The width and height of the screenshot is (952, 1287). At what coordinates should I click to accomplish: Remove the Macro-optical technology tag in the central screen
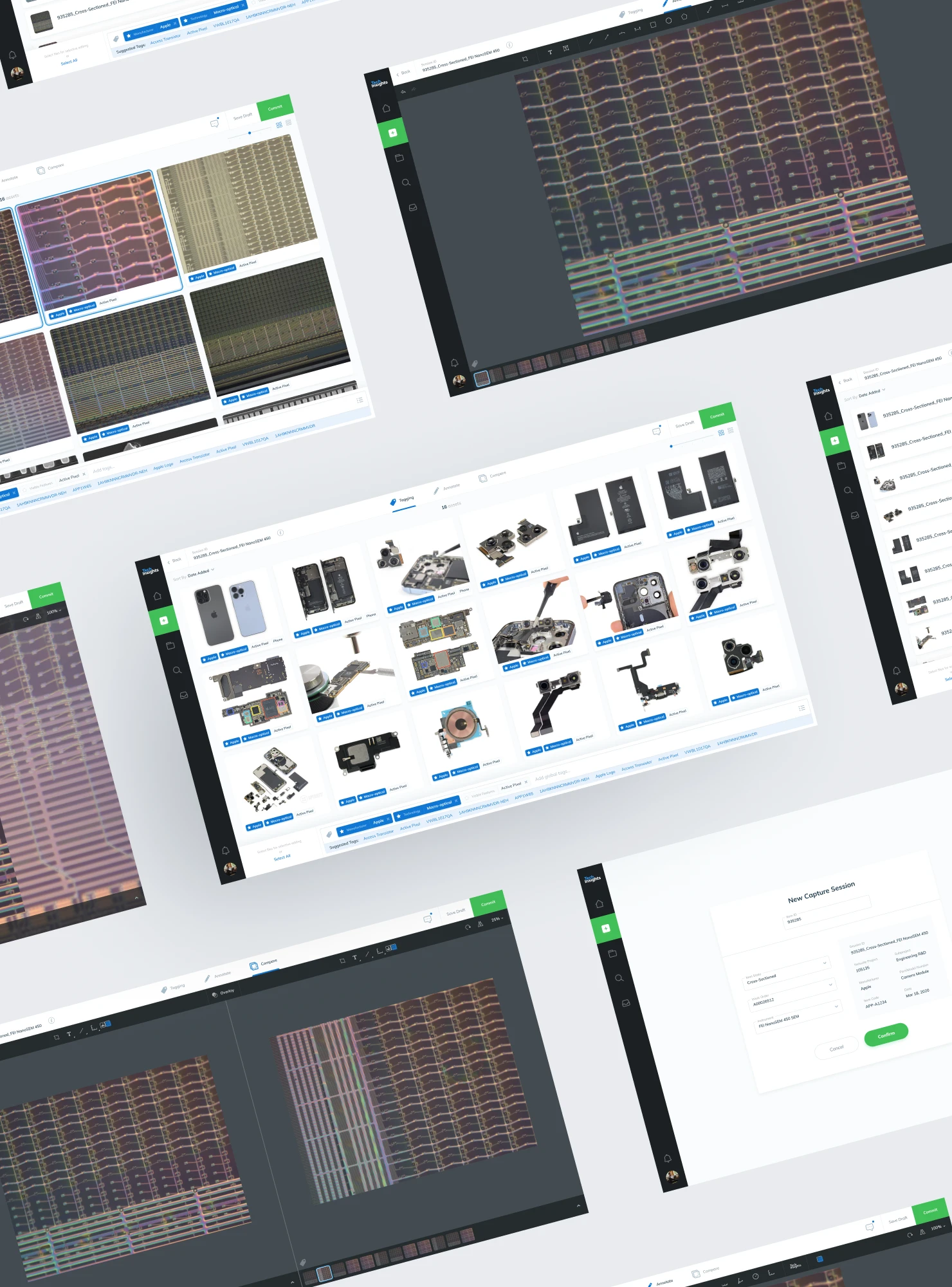[x=456, y=801]
